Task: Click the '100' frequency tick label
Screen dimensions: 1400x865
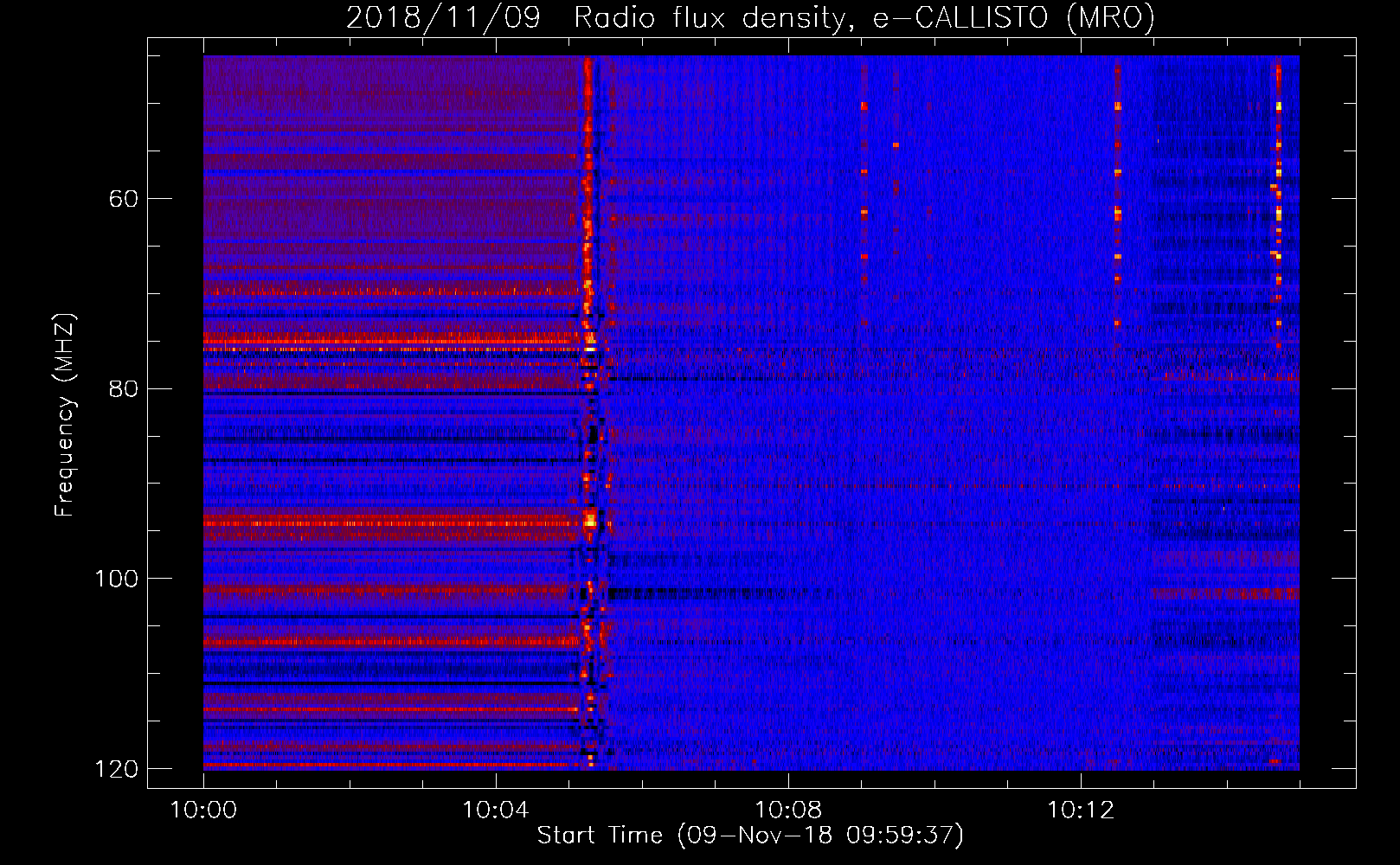Action: pos(116,579)
